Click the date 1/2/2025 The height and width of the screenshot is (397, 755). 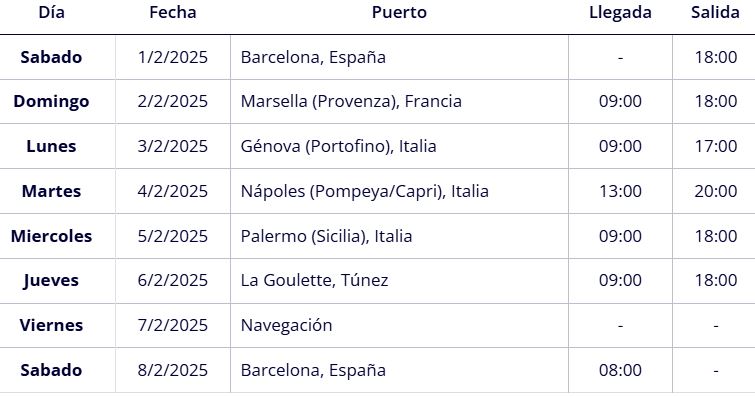tap(173, 57)
